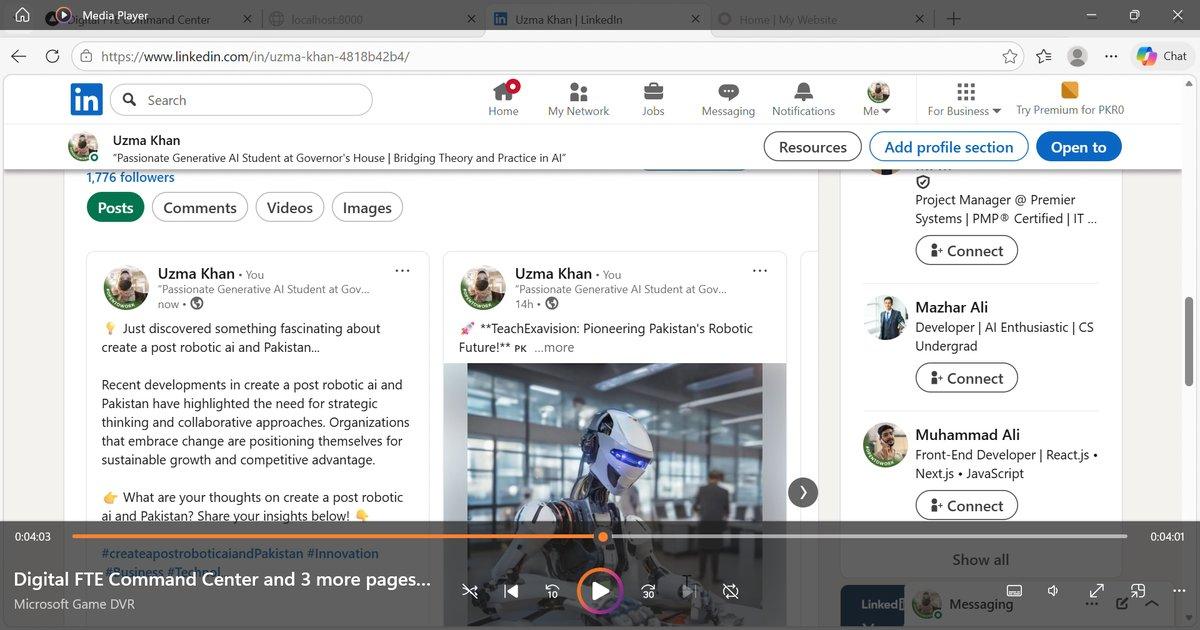The width and height of the screenshot is (1200, 630).
Task: Select the Posts filter tab
Action: 115,208
